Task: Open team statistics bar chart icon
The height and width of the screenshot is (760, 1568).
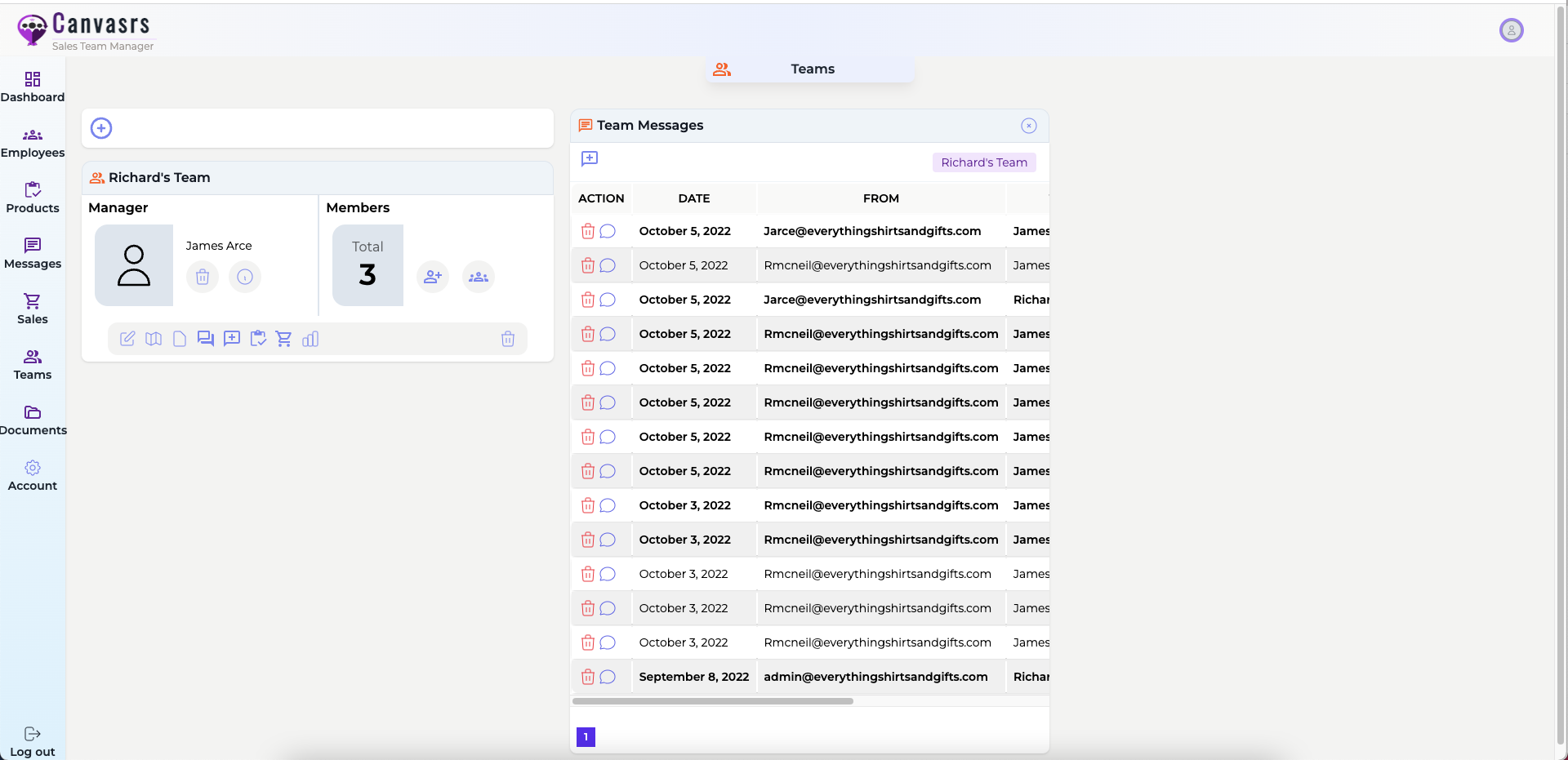Action: click(310, 339)
